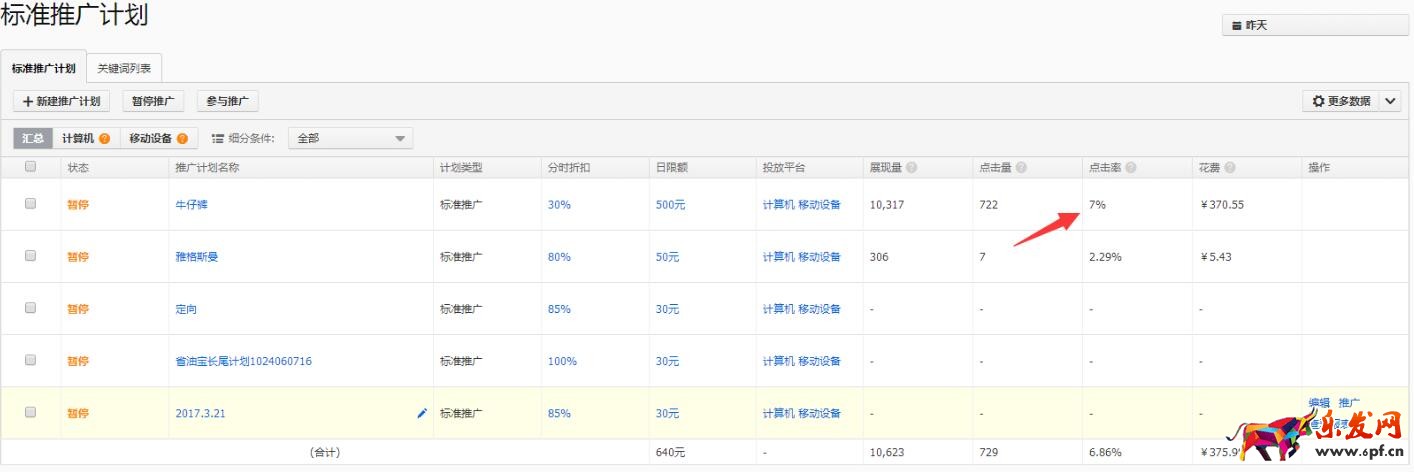Check the box for 雅格斯曼 plan row

30,256
